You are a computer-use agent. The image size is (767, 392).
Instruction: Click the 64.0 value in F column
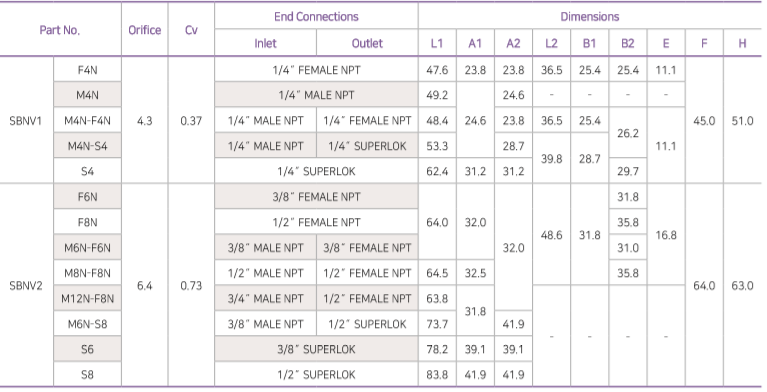704,285
